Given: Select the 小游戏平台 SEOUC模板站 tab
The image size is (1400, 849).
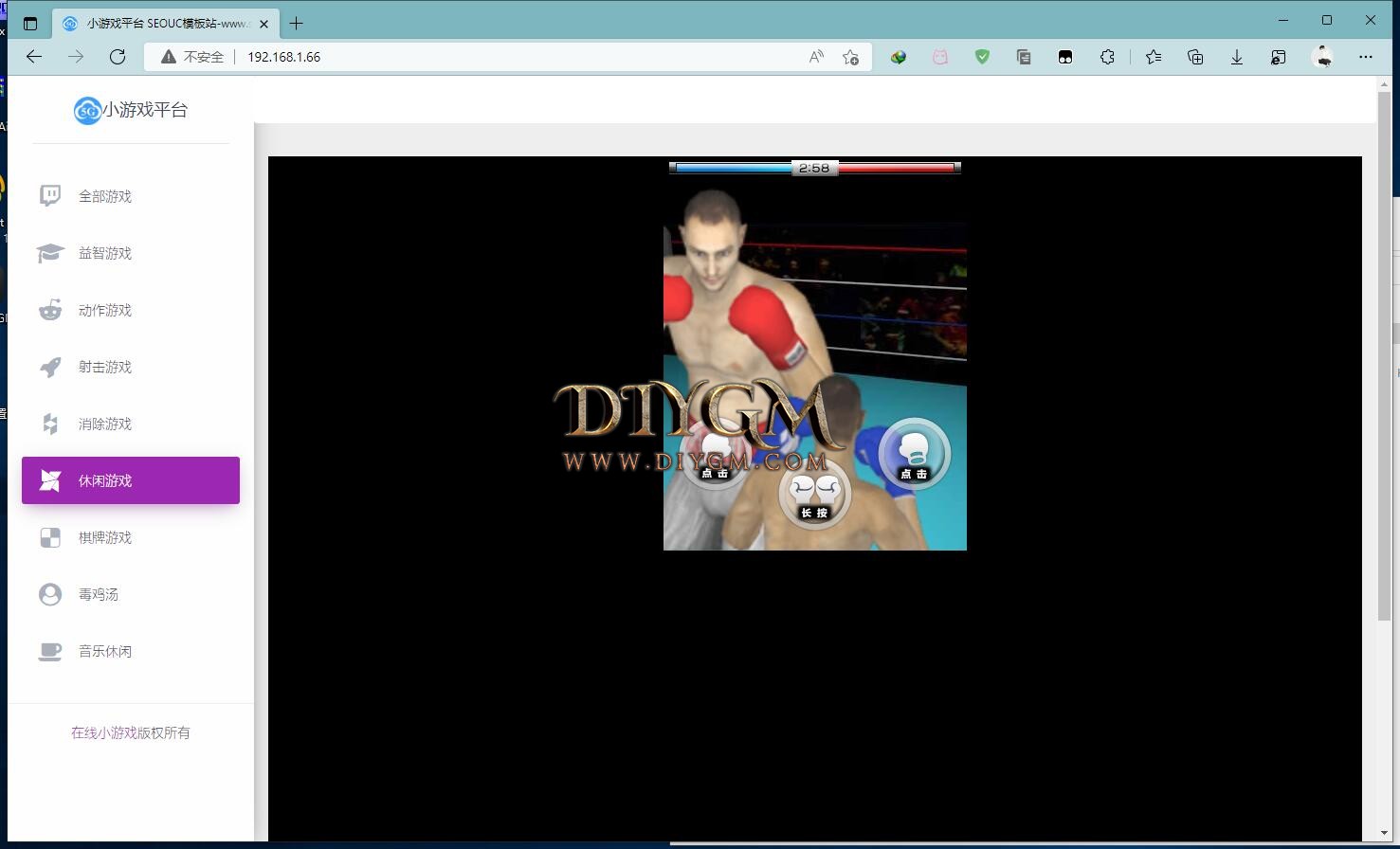Looking at the screenshot, I should coord(167,23).
